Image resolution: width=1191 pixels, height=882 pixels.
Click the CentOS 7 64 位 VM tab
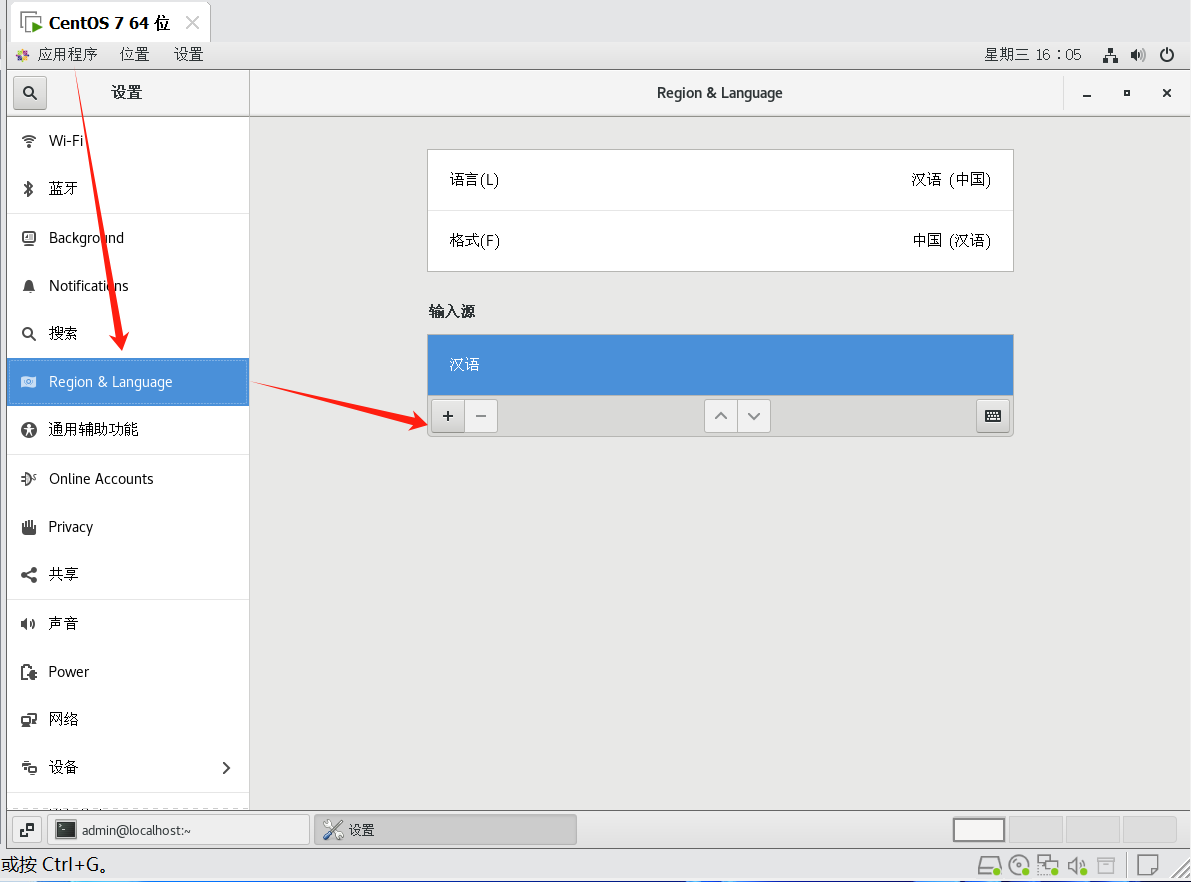coord(109,23)
